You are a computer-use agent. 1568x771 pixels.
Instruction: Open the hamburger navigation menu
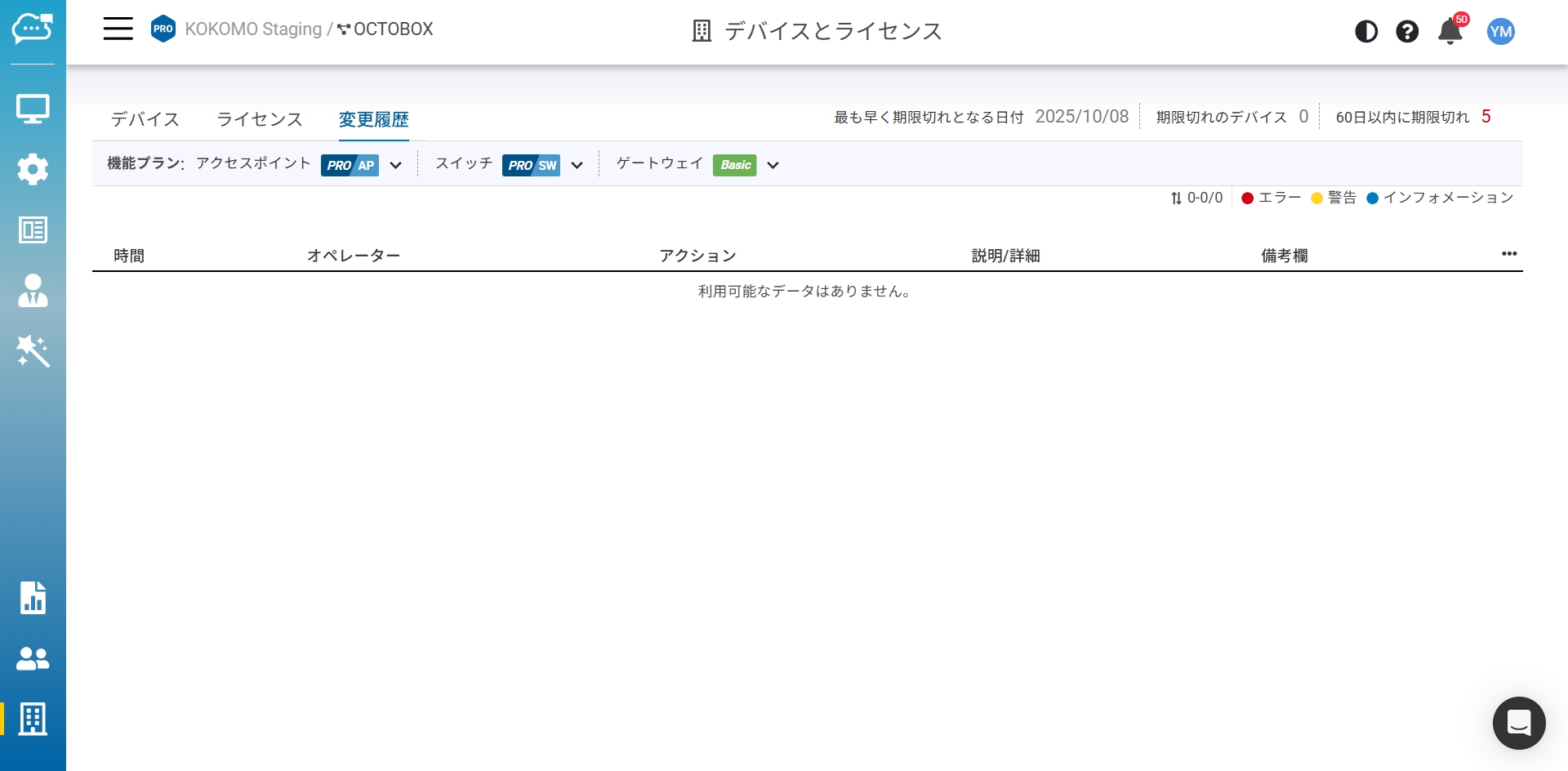tap(118, 29)
